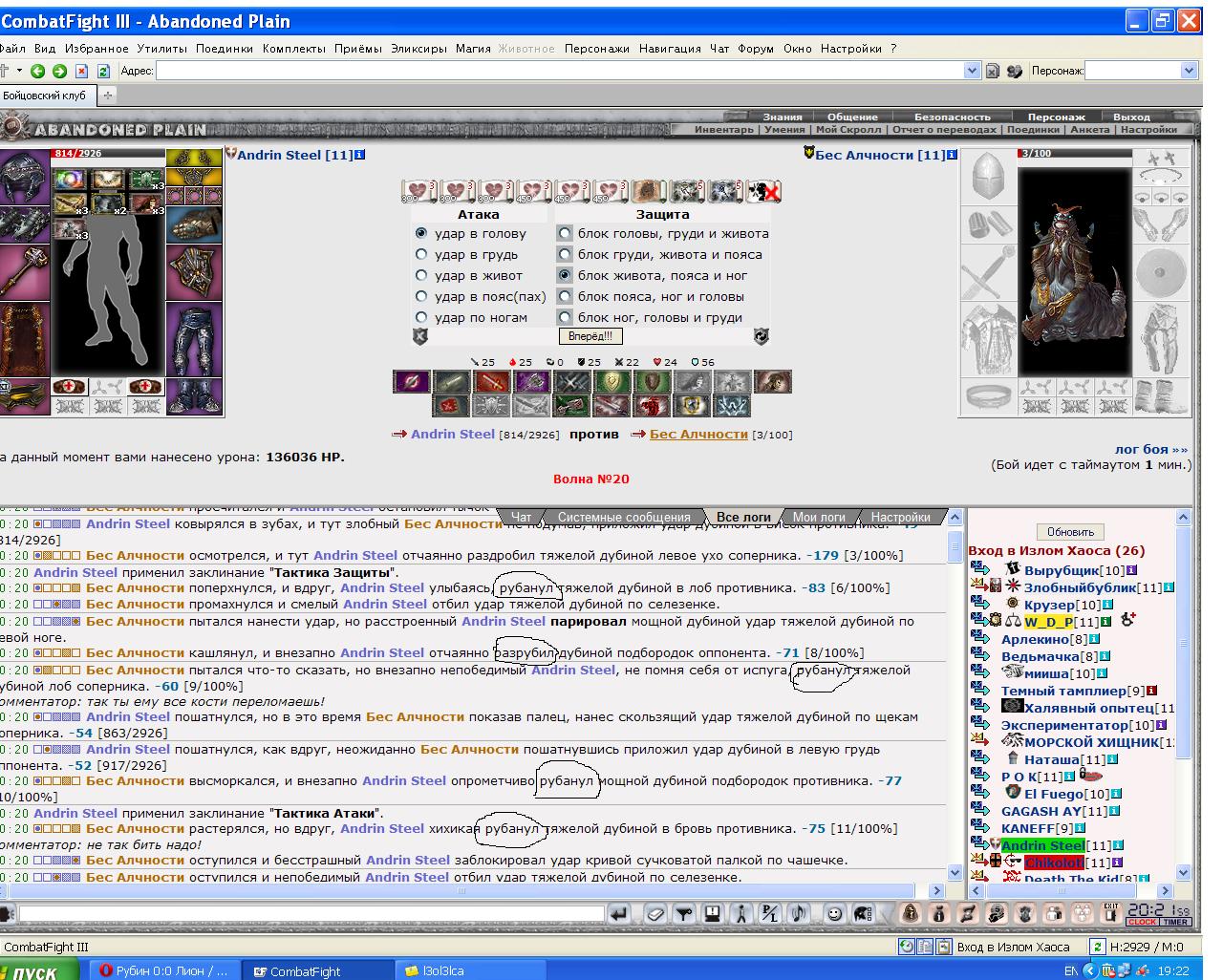Click the EXIT door icon
1223x980 pixels.
[x=1110, y=914]
